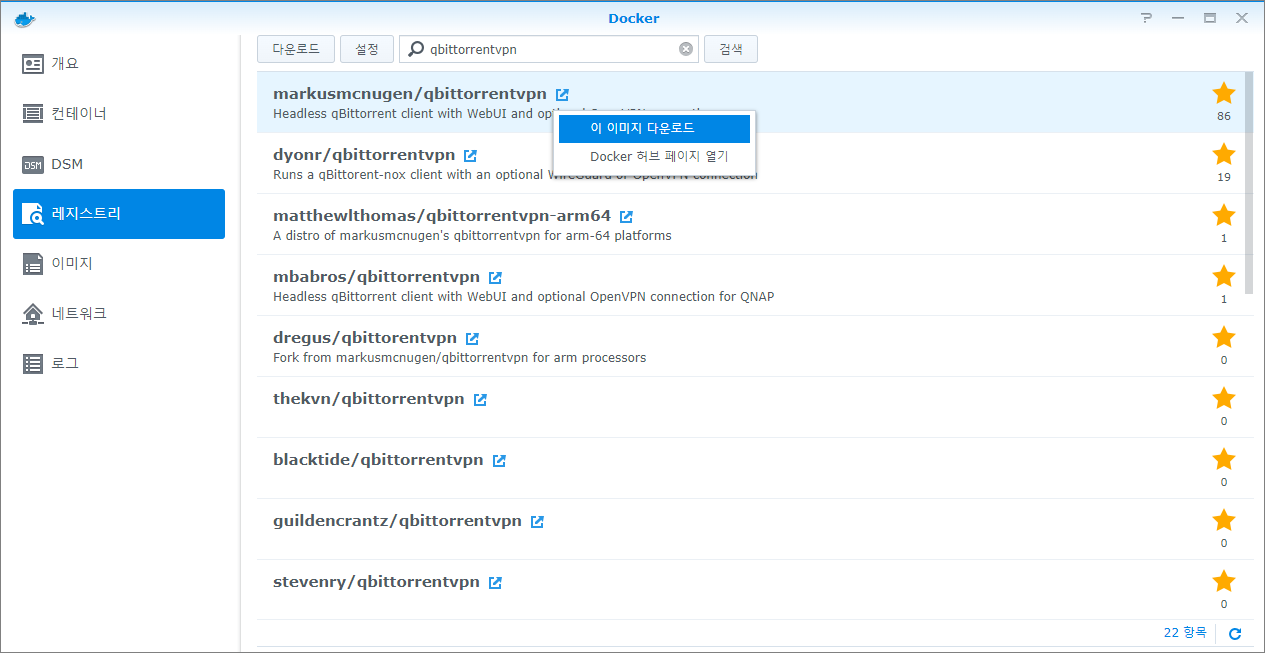
Task: Select thekvn/qbittorrentvpn title text
Action: [x=369, y=399]
